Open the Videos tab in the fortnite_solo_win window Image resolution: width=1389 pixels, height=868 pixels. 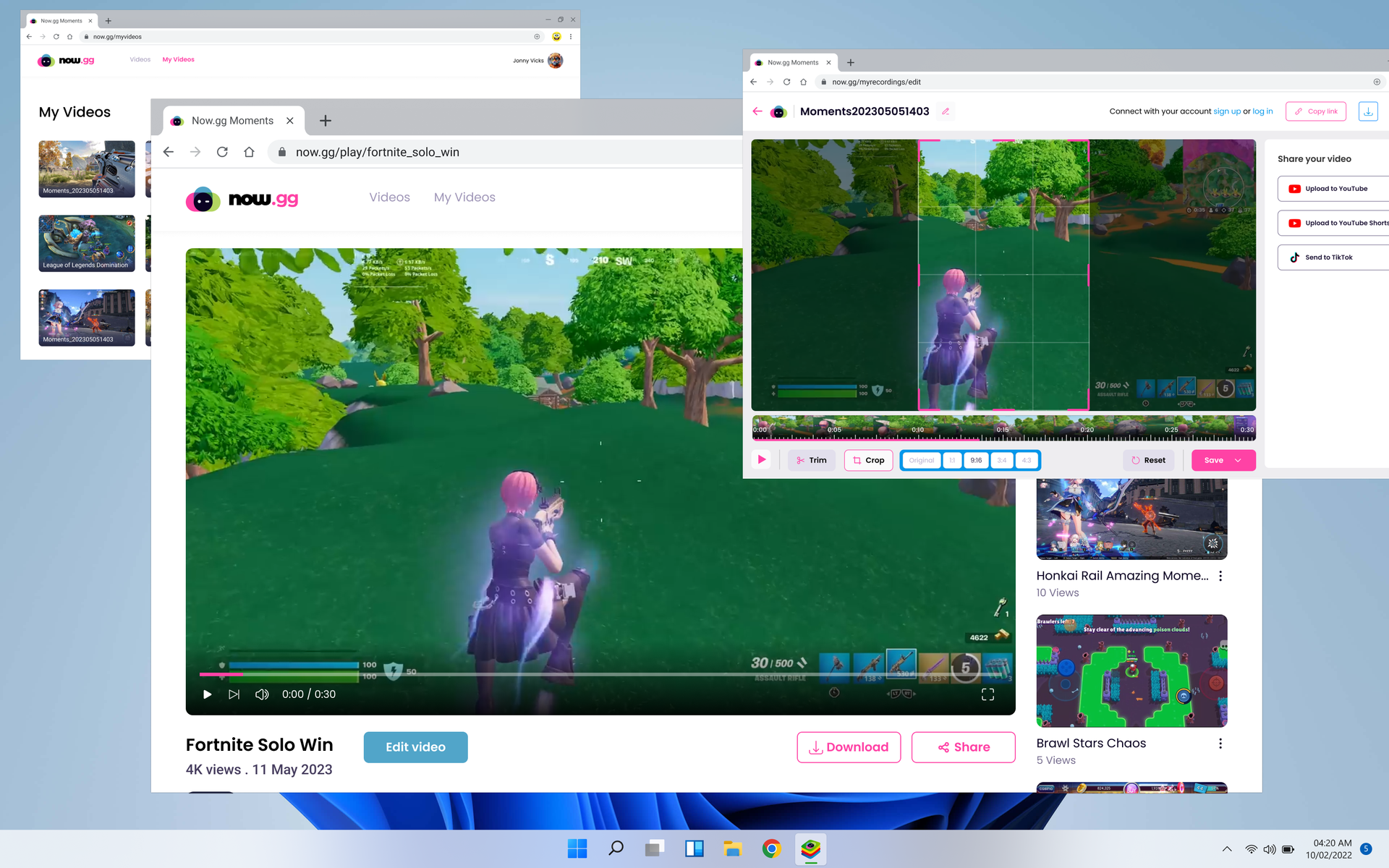[390, 197]
